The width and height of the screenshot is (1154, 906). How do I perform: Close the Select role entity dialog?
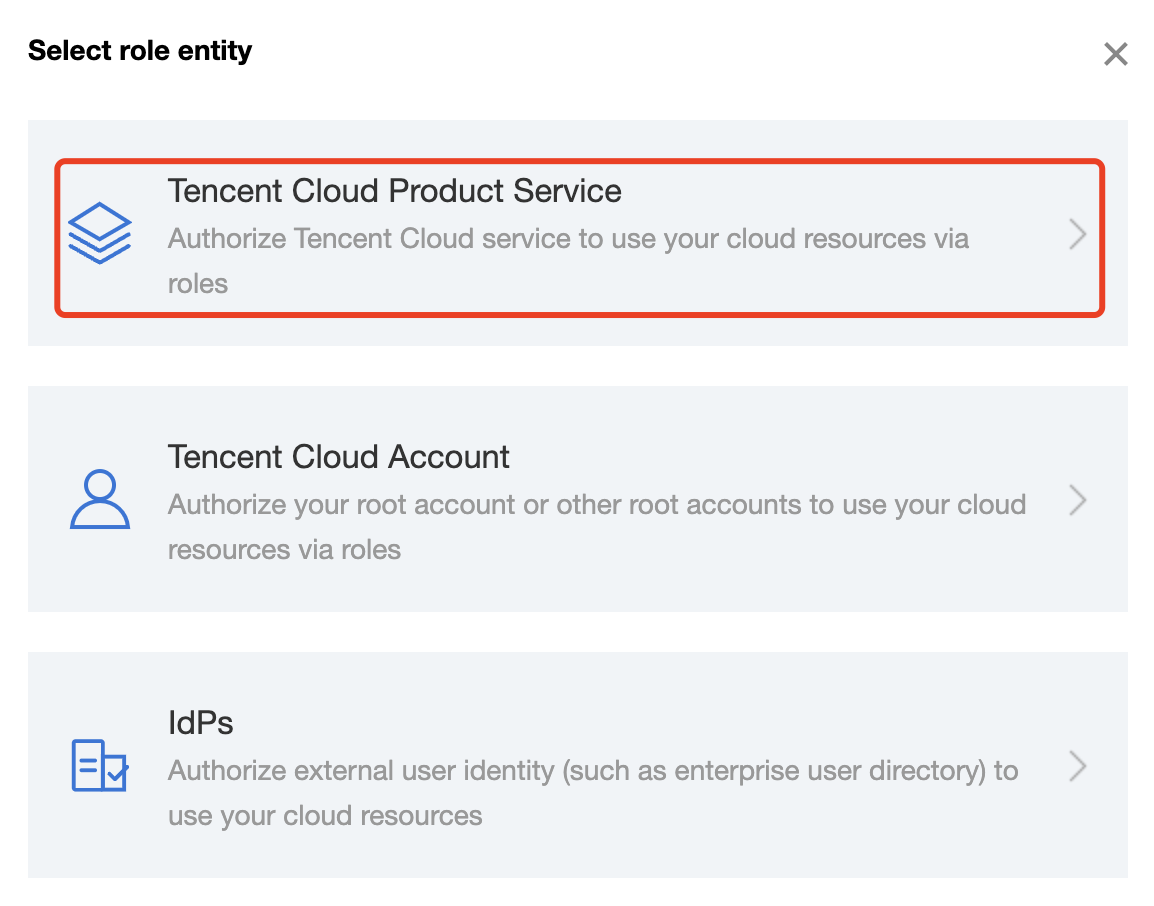(x=1115, y=54)
